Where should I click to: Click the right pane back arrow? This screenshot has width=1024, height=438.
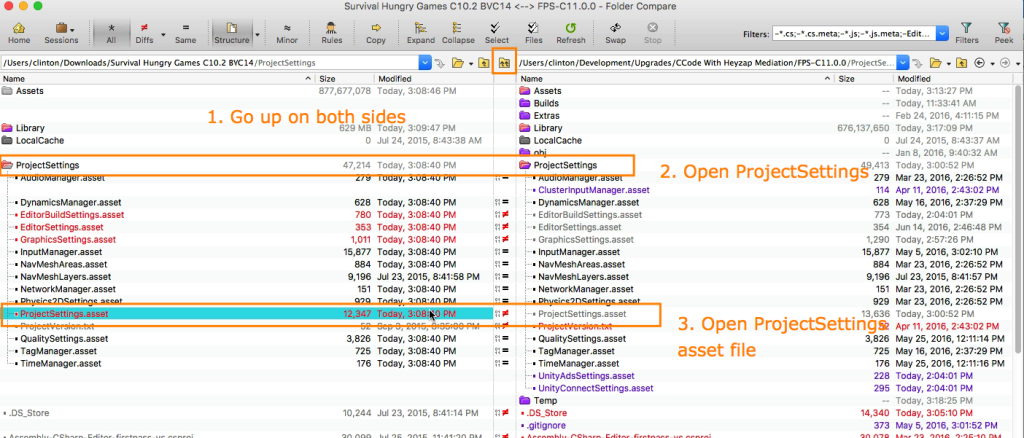click(x=979, y=63)
